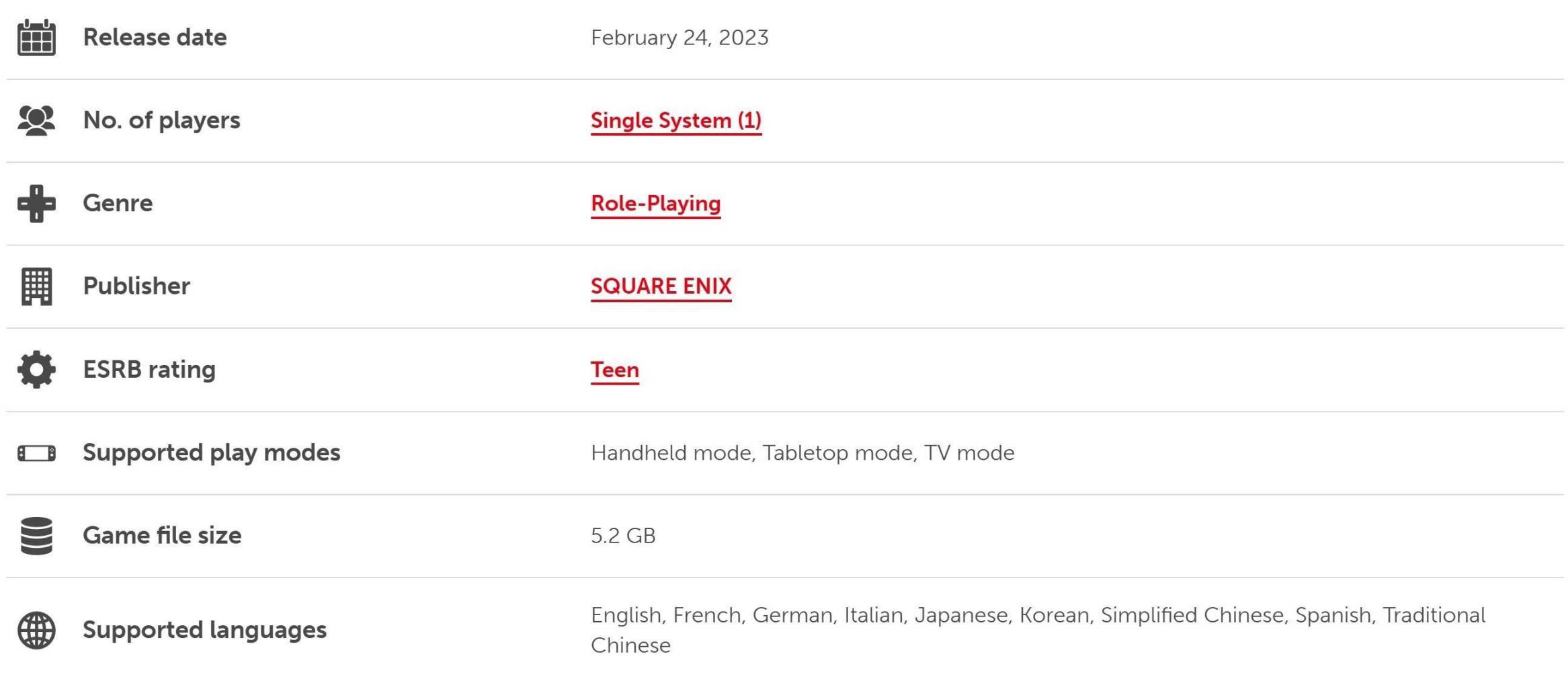Click the Release date label
This screenshot has height=681, width=1568.
coord(155,38)
